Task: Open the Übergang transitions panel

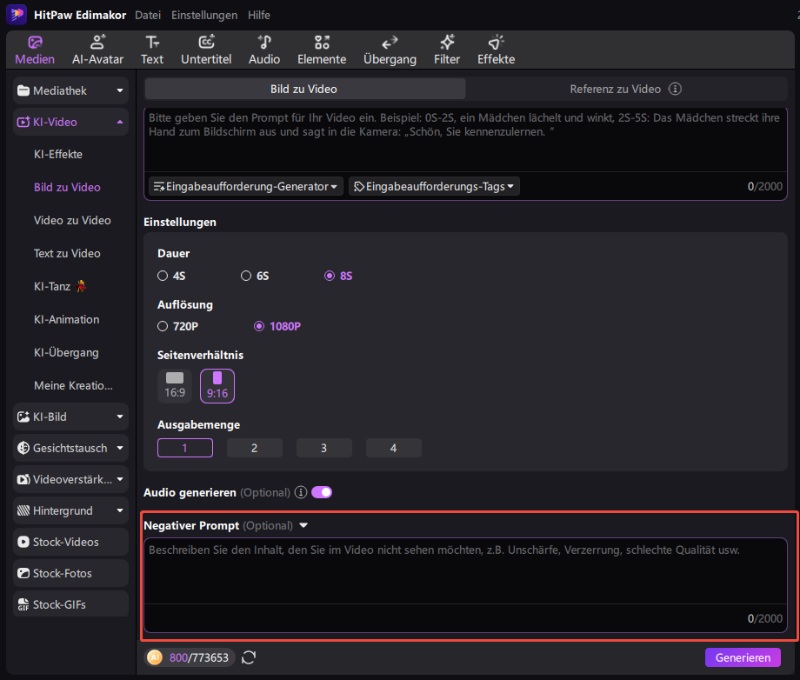Action: click(x=390, y=49)
